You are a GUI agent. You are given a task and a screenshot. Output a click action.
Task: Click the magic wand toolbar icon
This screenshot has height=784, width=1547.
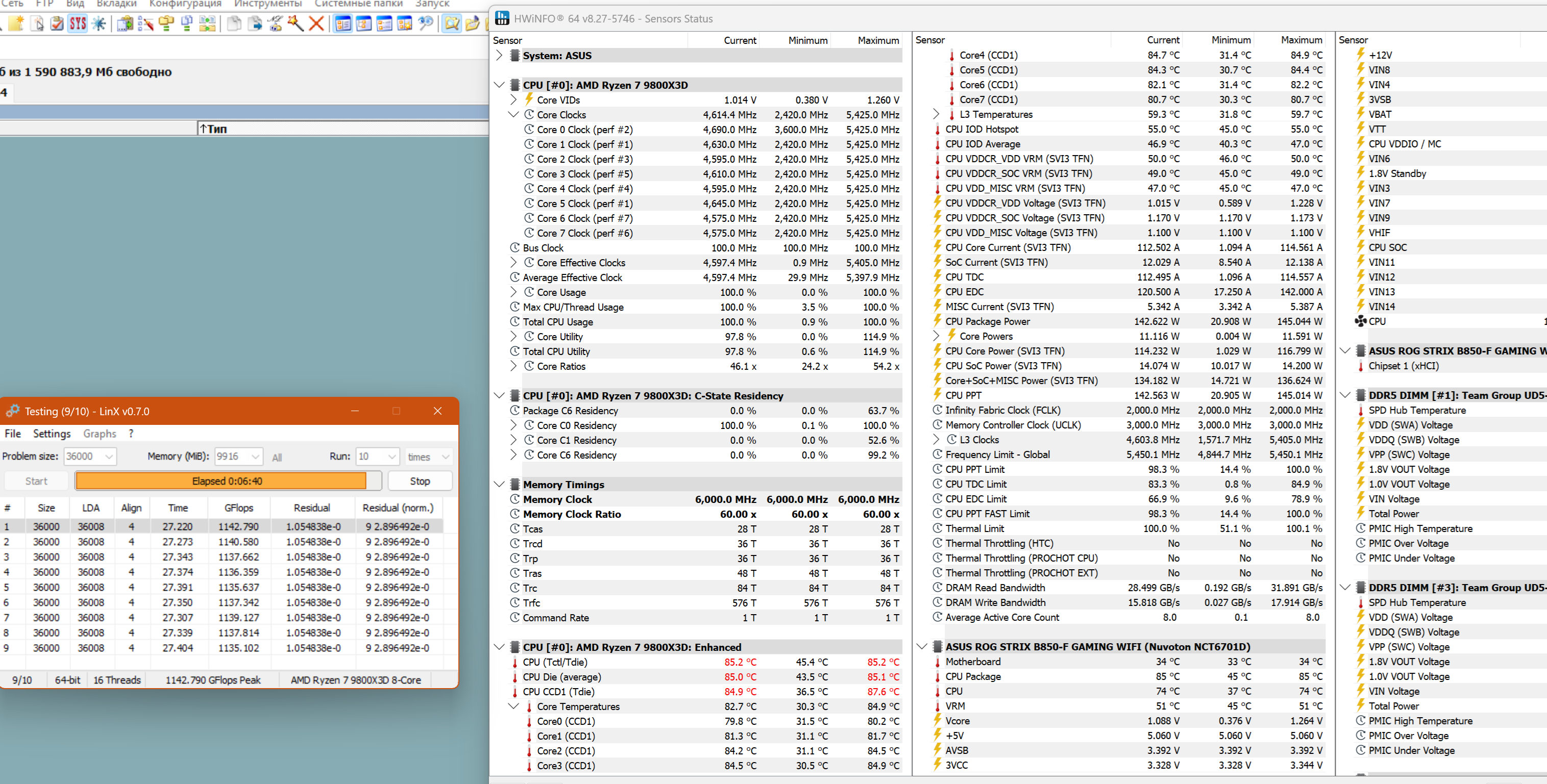pyautogui.click(x=296, y=23)
